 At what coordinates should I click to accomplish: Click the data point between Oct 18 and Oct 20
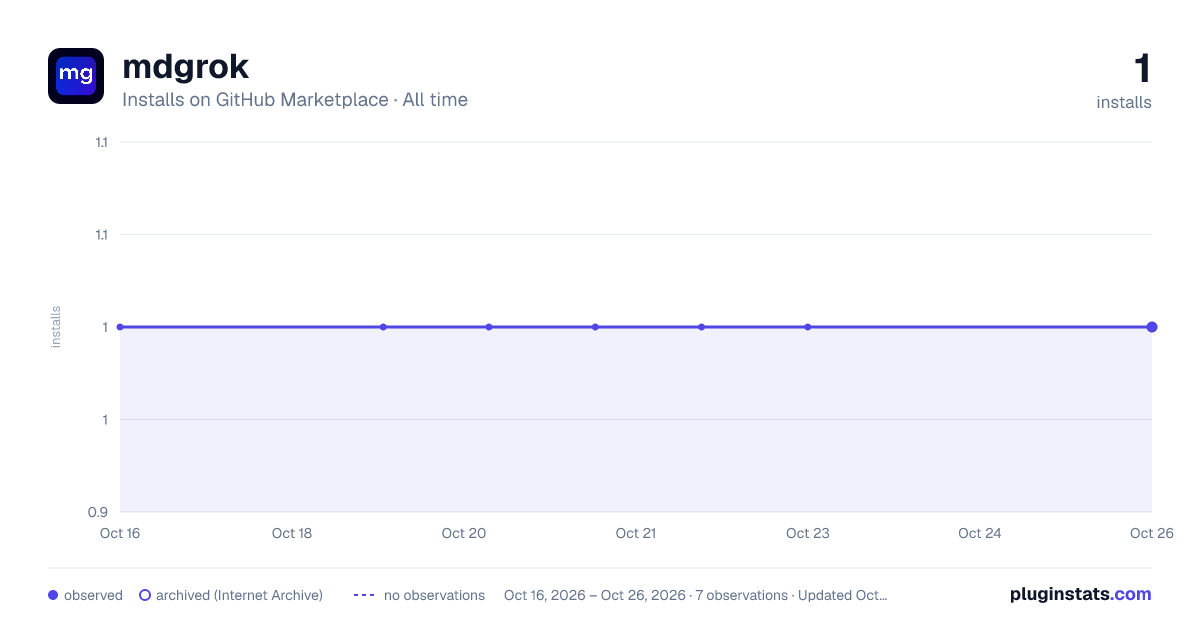383,327
